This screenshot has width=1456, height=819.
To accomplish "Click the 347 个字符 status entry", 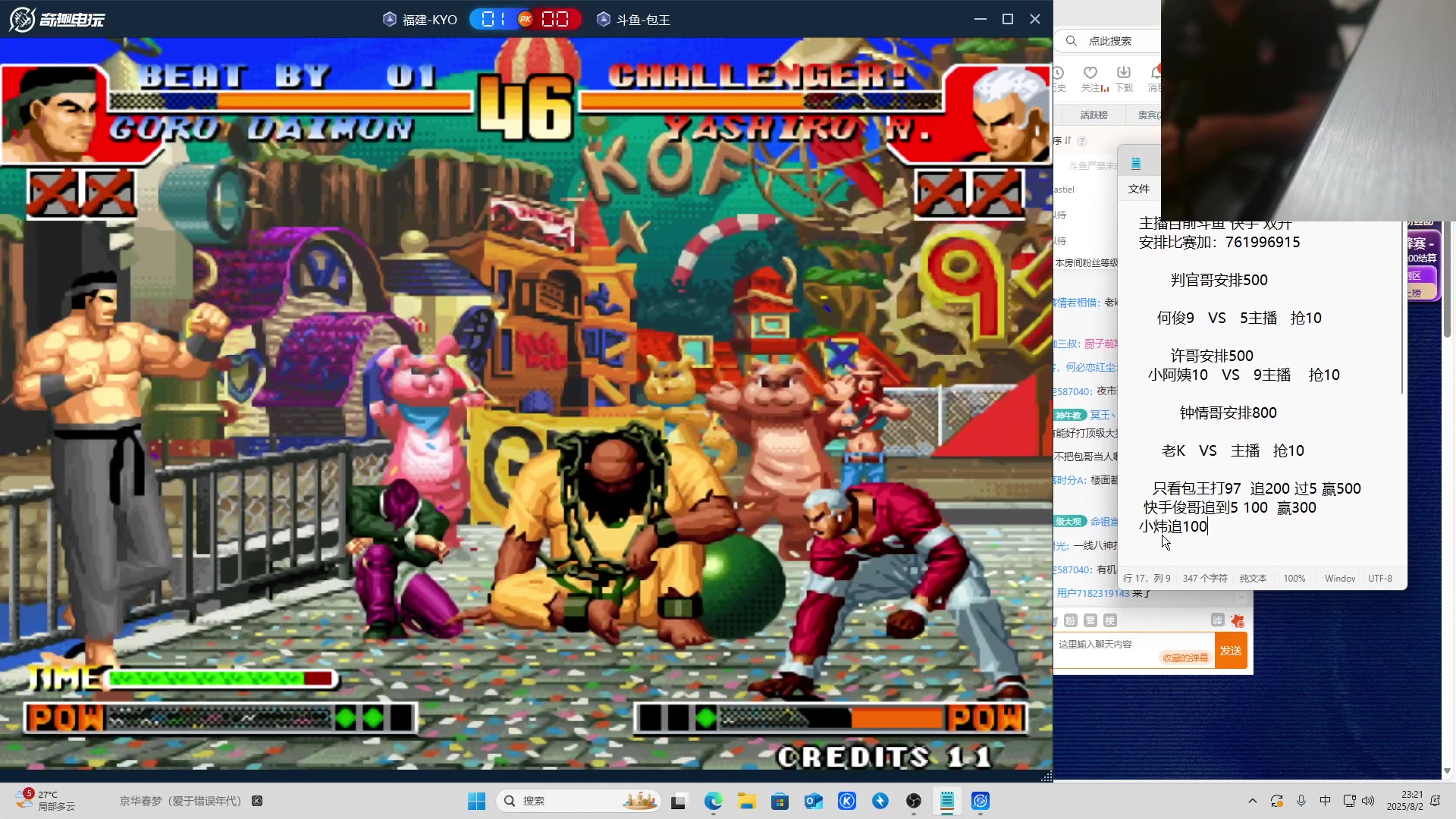I will click(x=1205, y=578).
